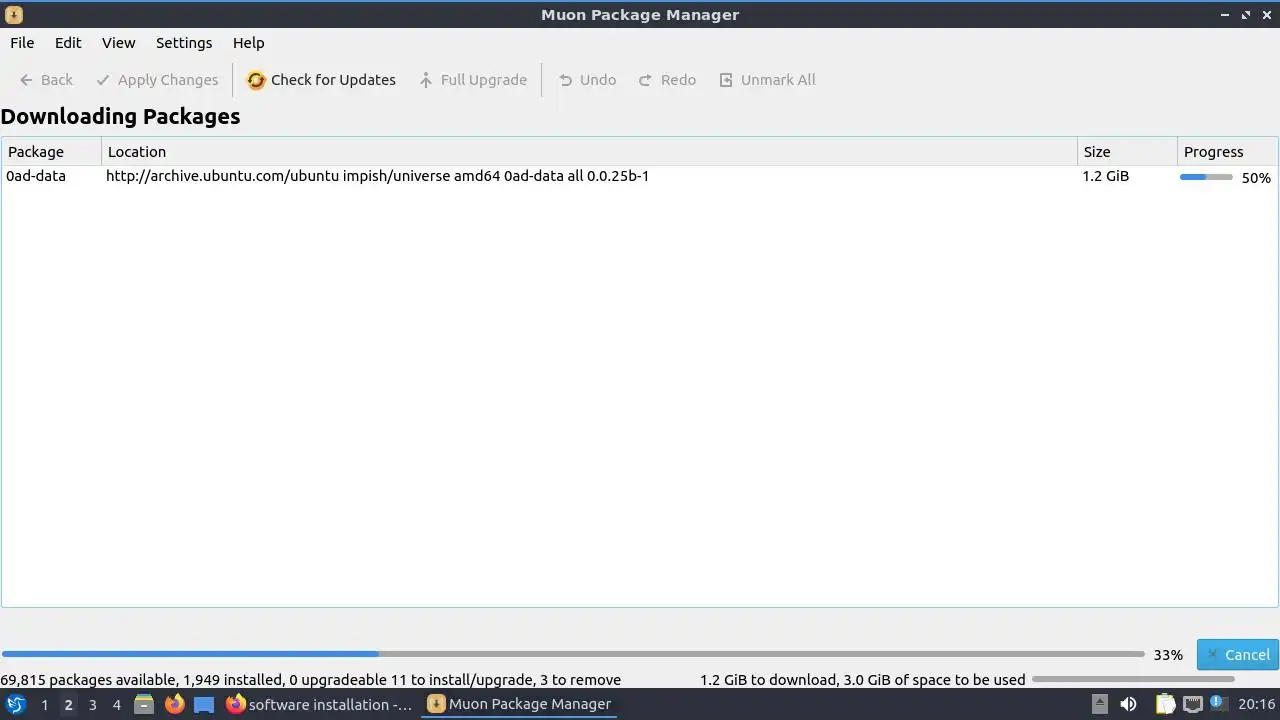Switch to virtual desktop 3
This screenshot has width=1280, height=720.
[92, 705]
